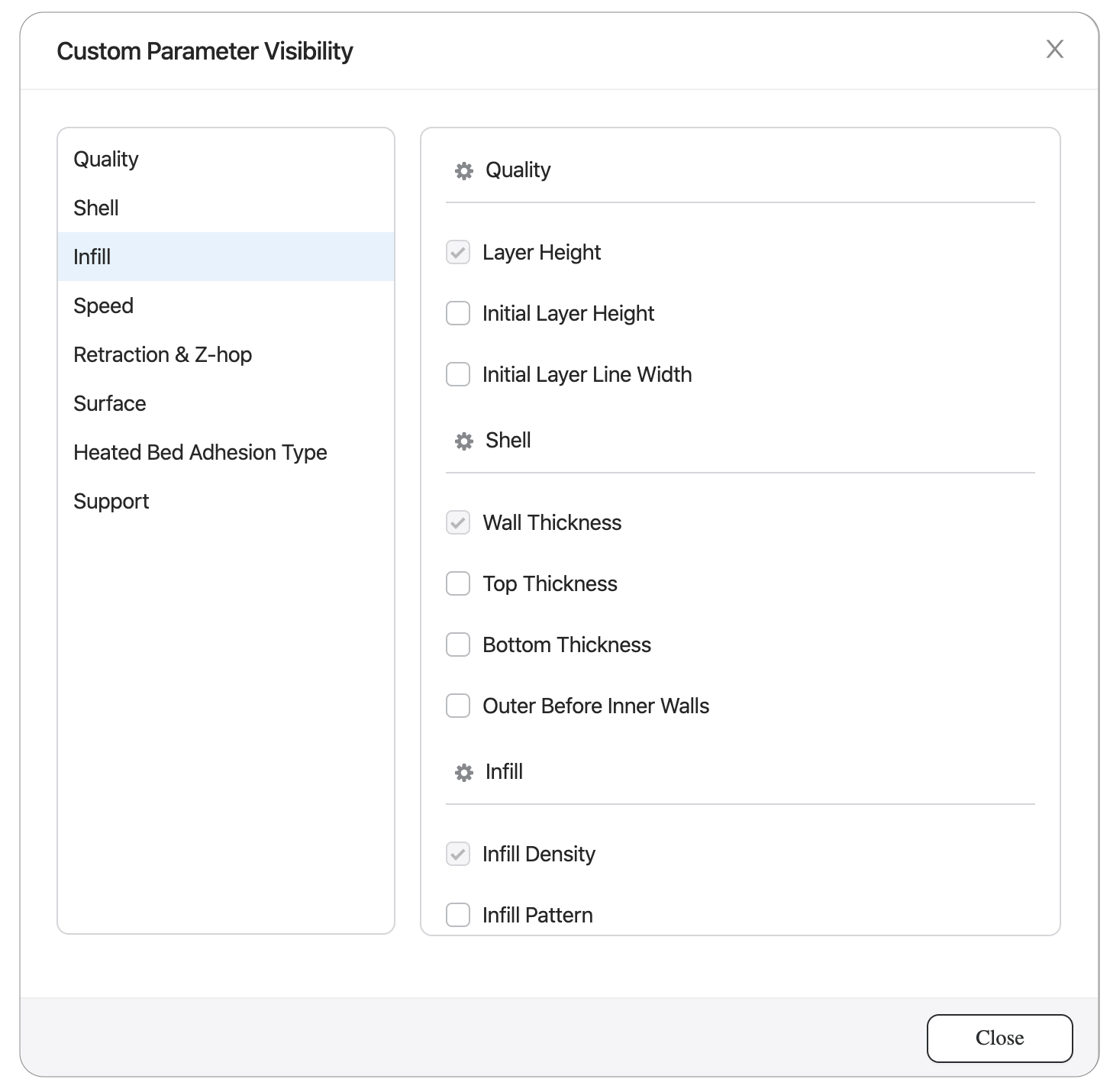Enable Outer Before Inner Walls visibility
This screenshot has height=1092, width=1110.
[x=458, y=706]
